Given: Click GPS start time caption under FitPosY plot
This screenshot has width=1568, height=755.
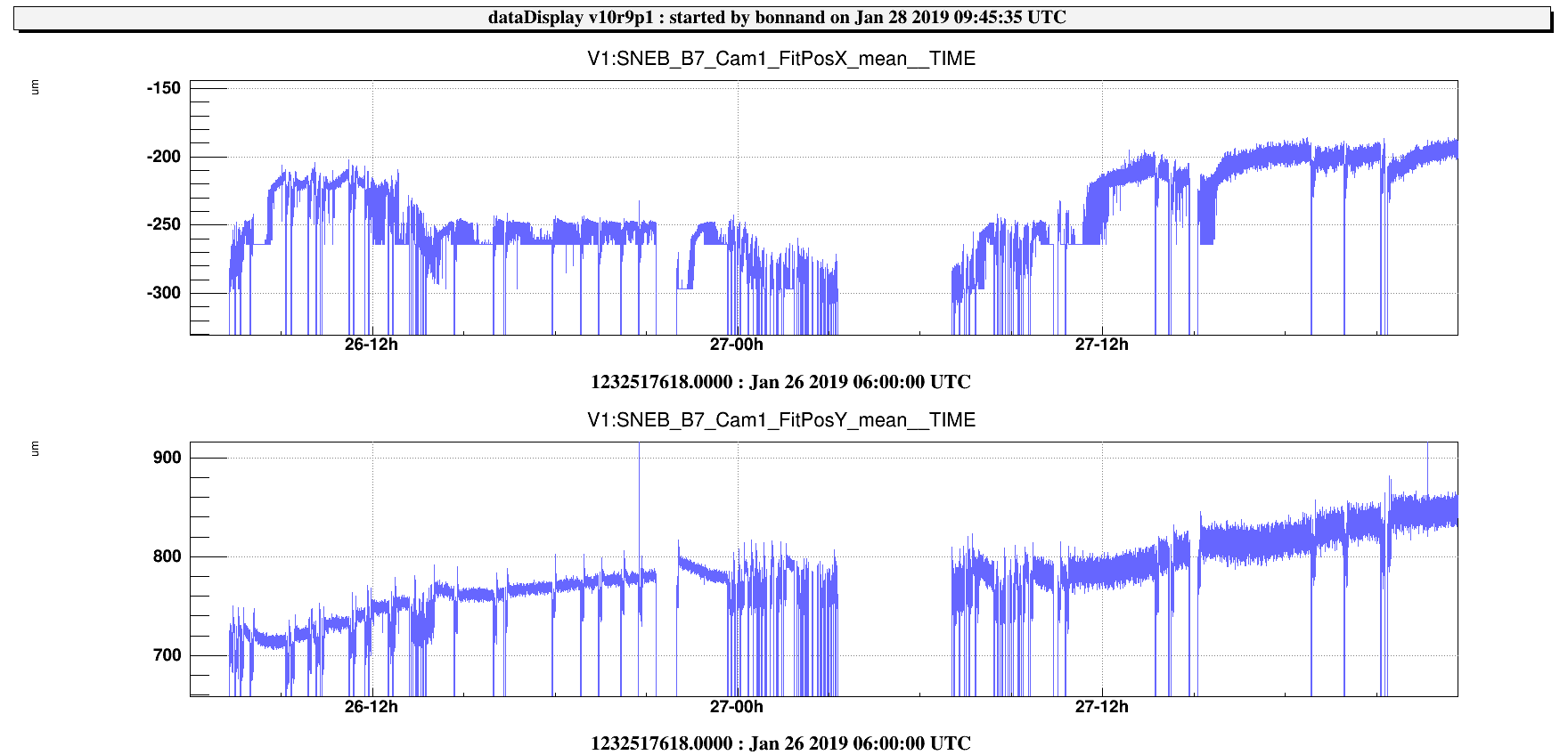Looking at the screenshot, I should coord(780,743).
